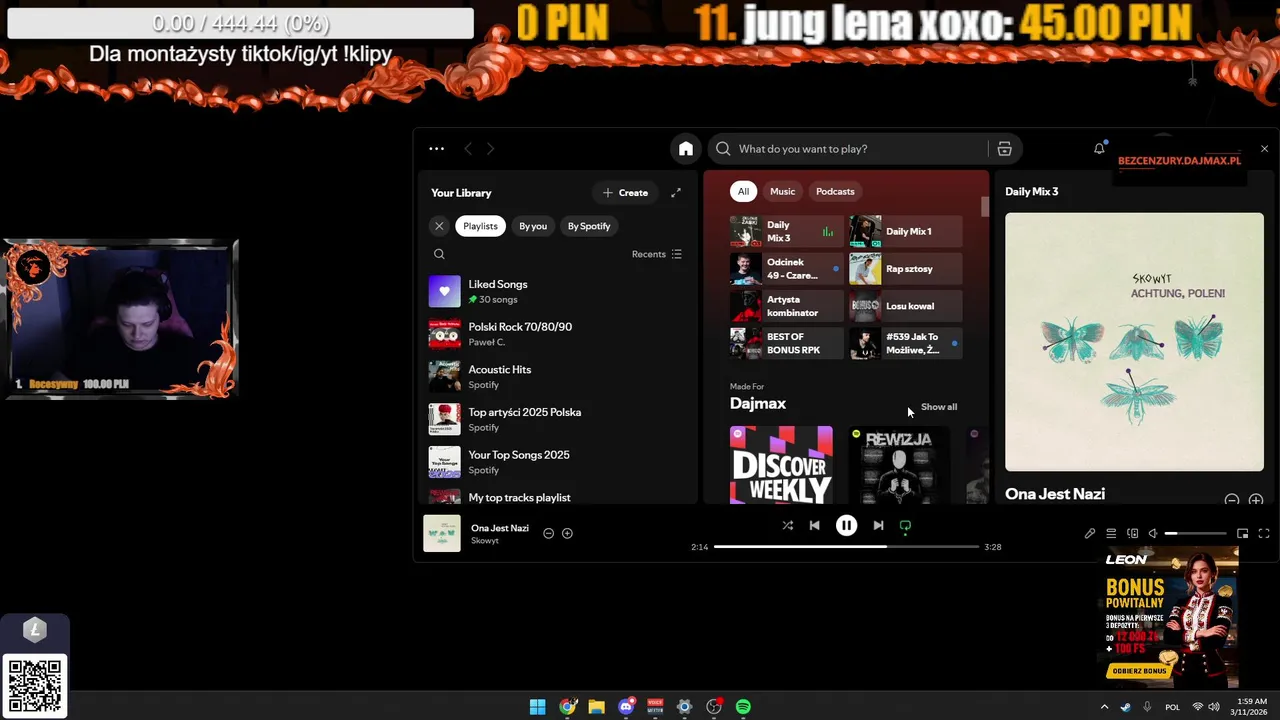Open the notifications bell
This screenshot has width=1280, height=720.
(x=1099, y=149)
